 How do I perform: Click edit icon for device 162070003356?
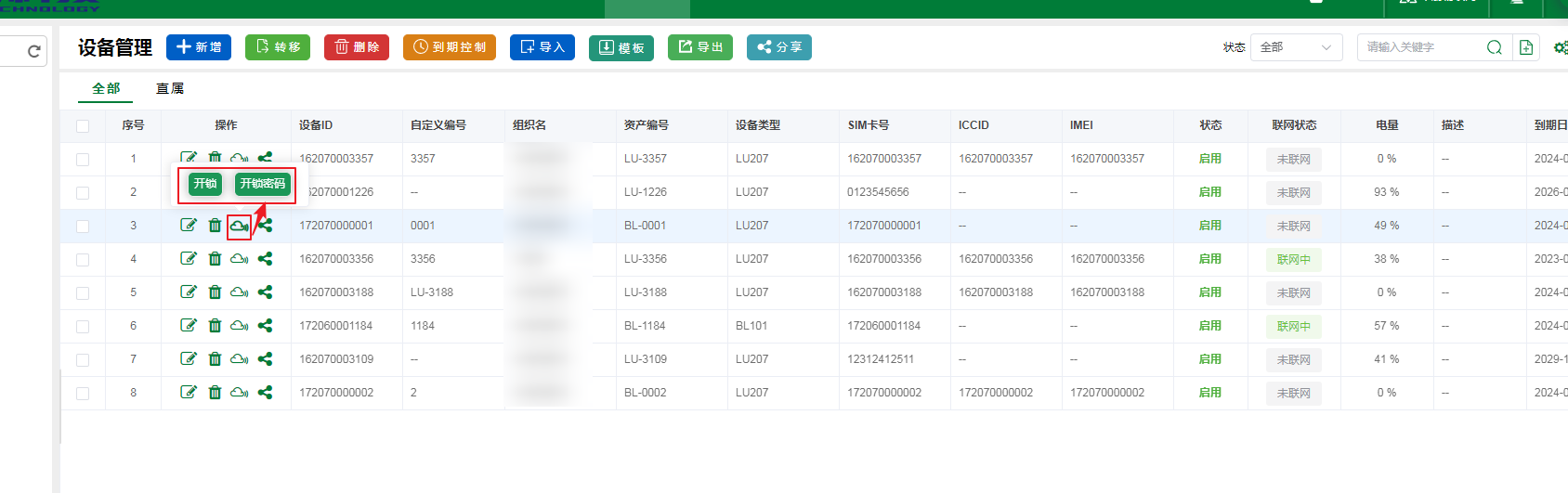pos(189,258)
